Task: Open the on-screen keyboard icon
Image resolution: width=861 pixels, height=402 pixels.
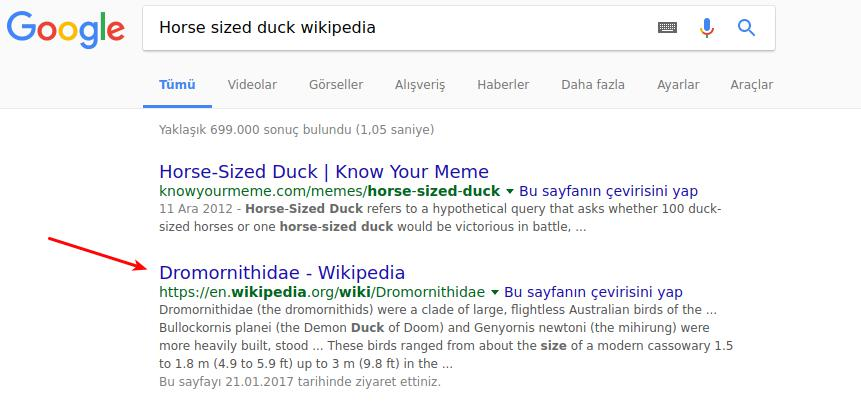Action: [x=667, y=27]
